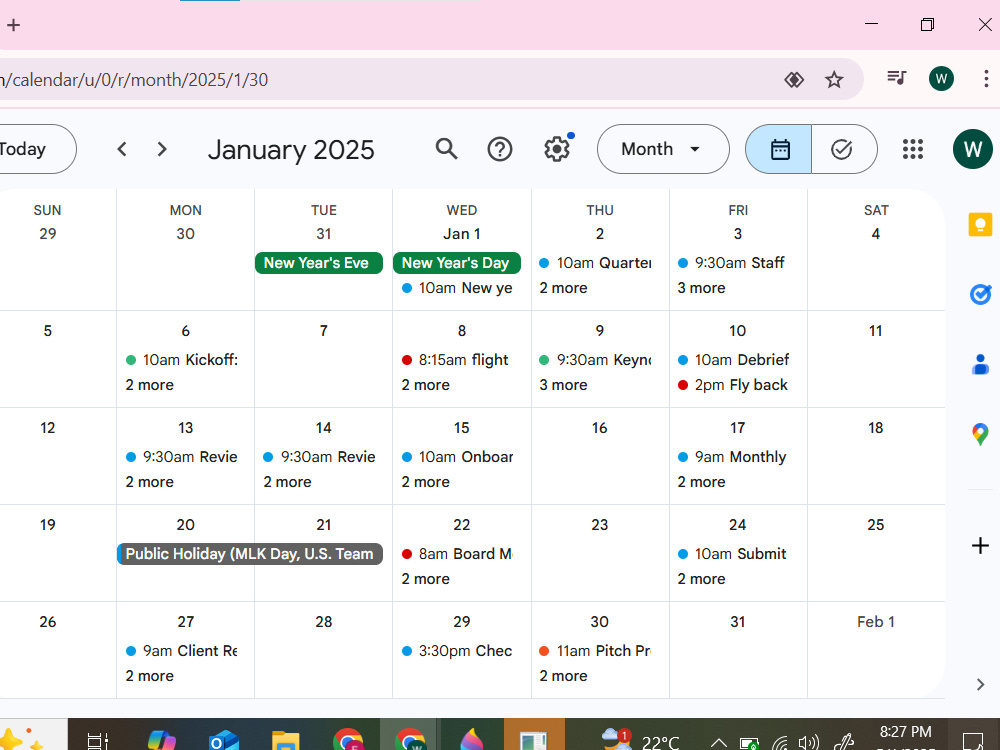The height and width of the screenshot is (750, 1000).
Task: Show 2 more events on Jan 2
Action: point(563,288)
